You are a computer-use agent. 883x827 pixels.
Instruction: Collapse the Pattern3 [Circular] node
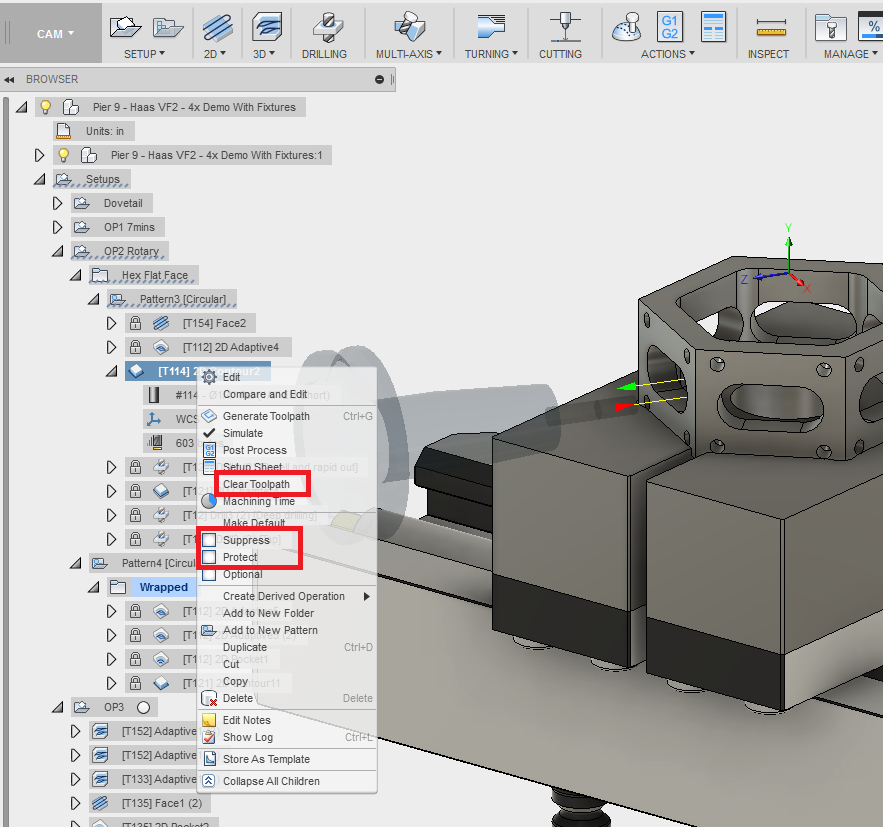click(x=94, y=298)
